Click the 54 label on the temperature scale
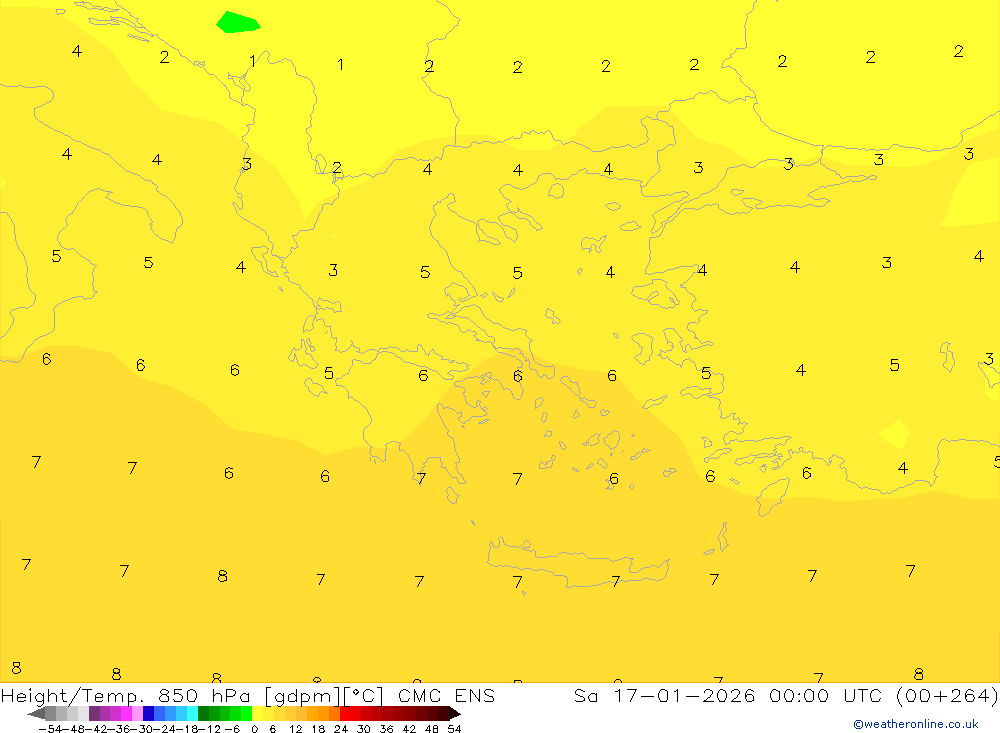This screenshot has width=1000, height=733. (454, 729)
